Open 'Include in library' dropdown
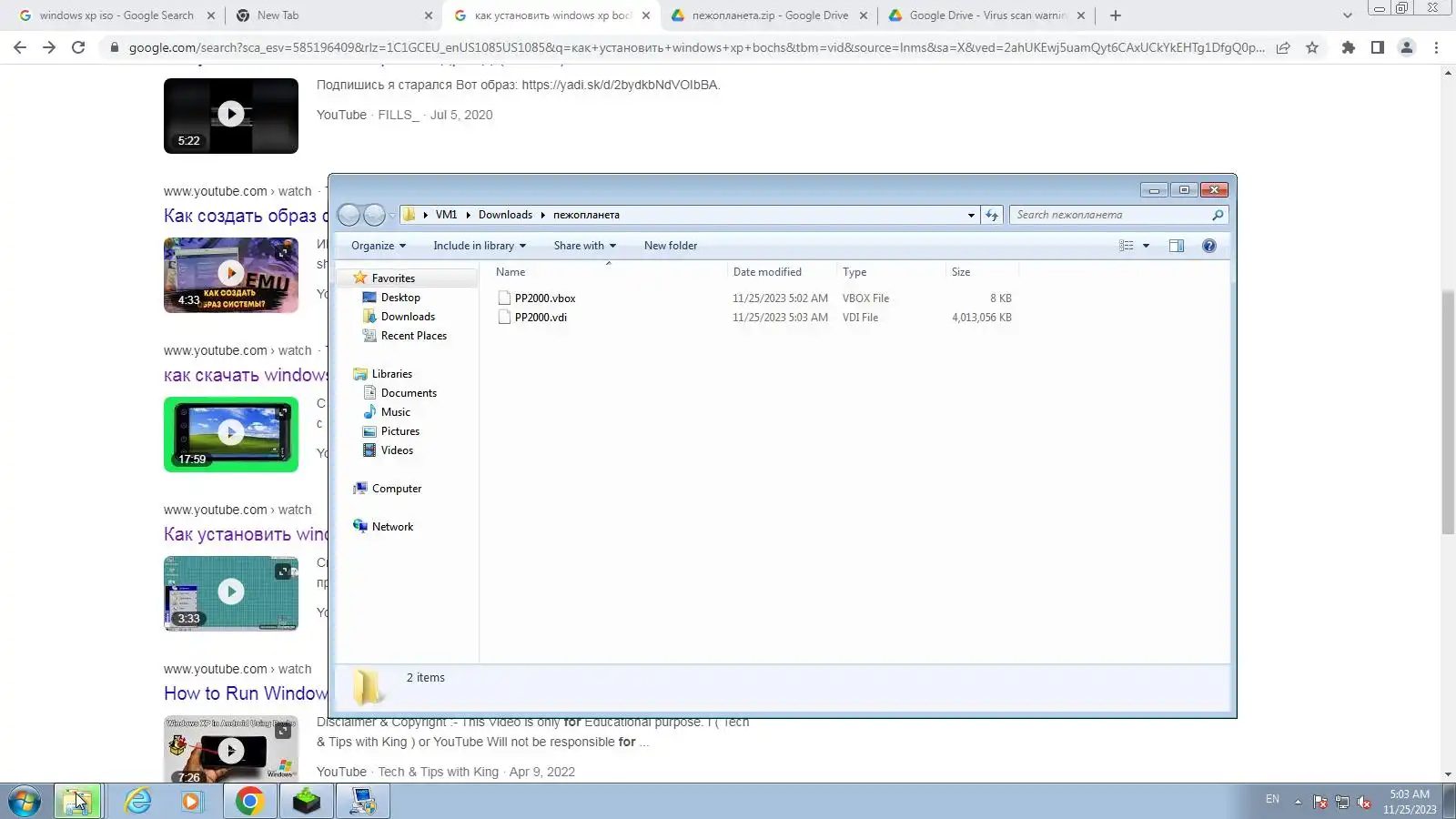The image size is (1456, 819). (x=480, y=246)
